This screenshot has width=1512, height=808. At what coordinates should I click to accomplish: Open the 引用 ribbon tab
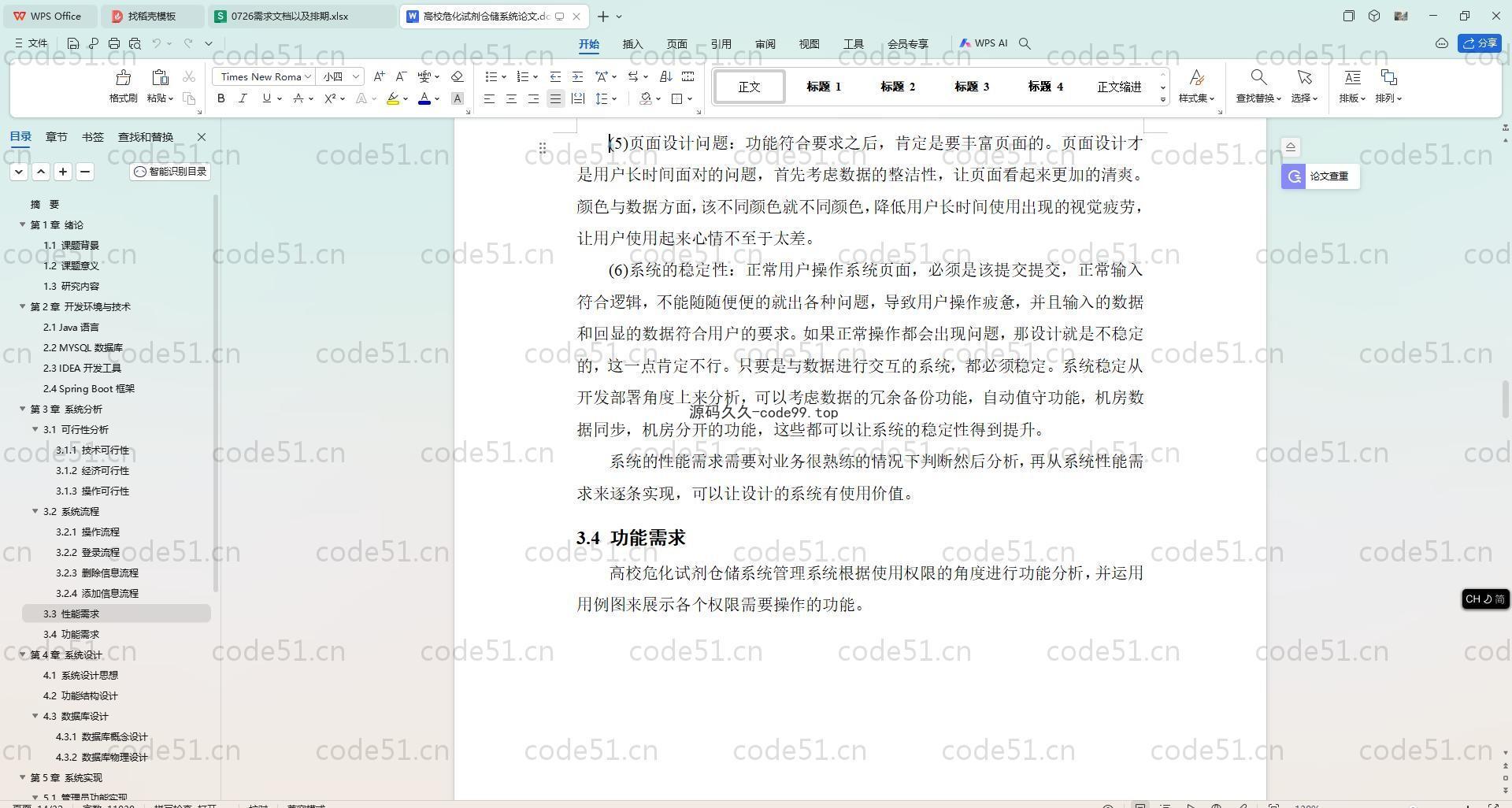(x=721, y=44)
